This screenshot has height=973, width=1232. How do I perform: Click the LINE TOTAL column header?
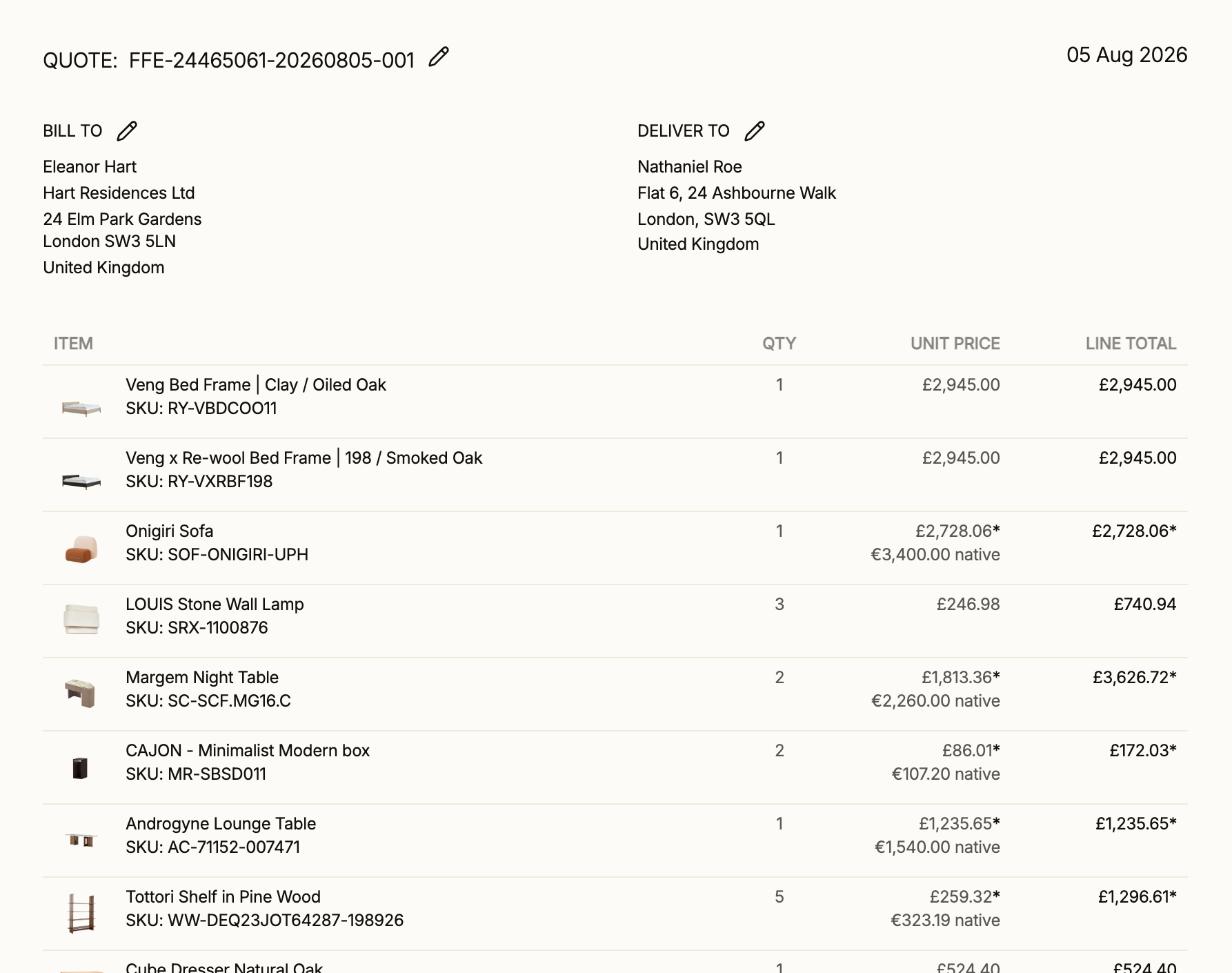click(x=1131, y=344)
